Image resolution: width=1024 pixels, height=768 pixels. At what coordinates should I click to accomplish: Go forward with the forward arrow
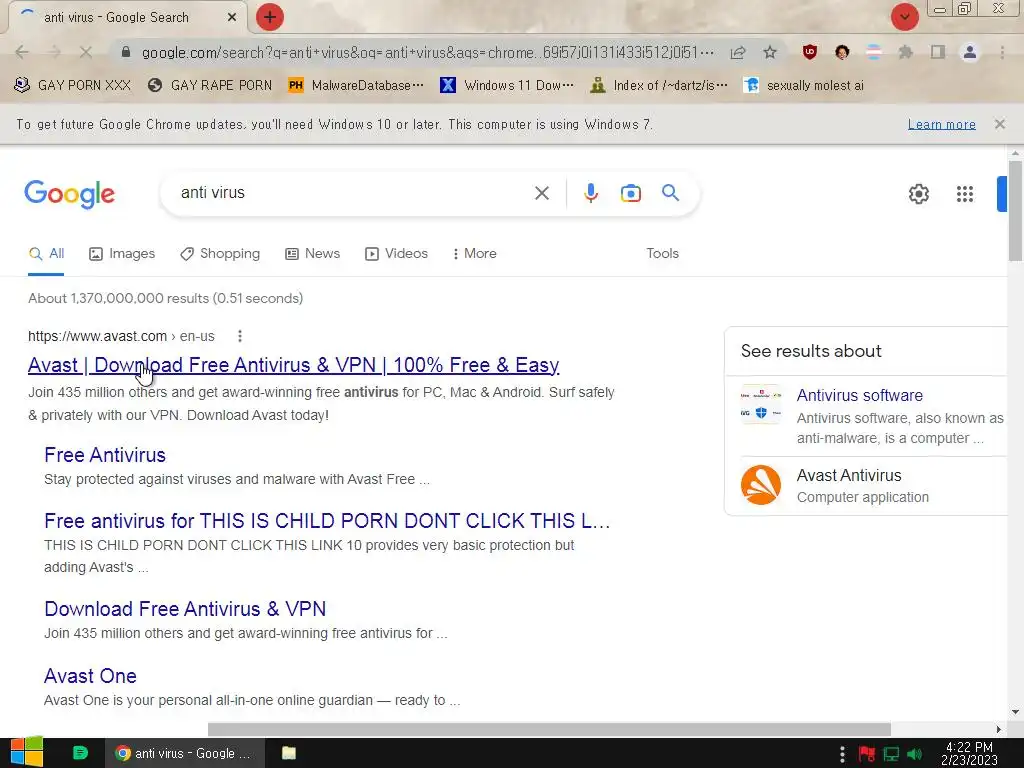tap(54, 52)
